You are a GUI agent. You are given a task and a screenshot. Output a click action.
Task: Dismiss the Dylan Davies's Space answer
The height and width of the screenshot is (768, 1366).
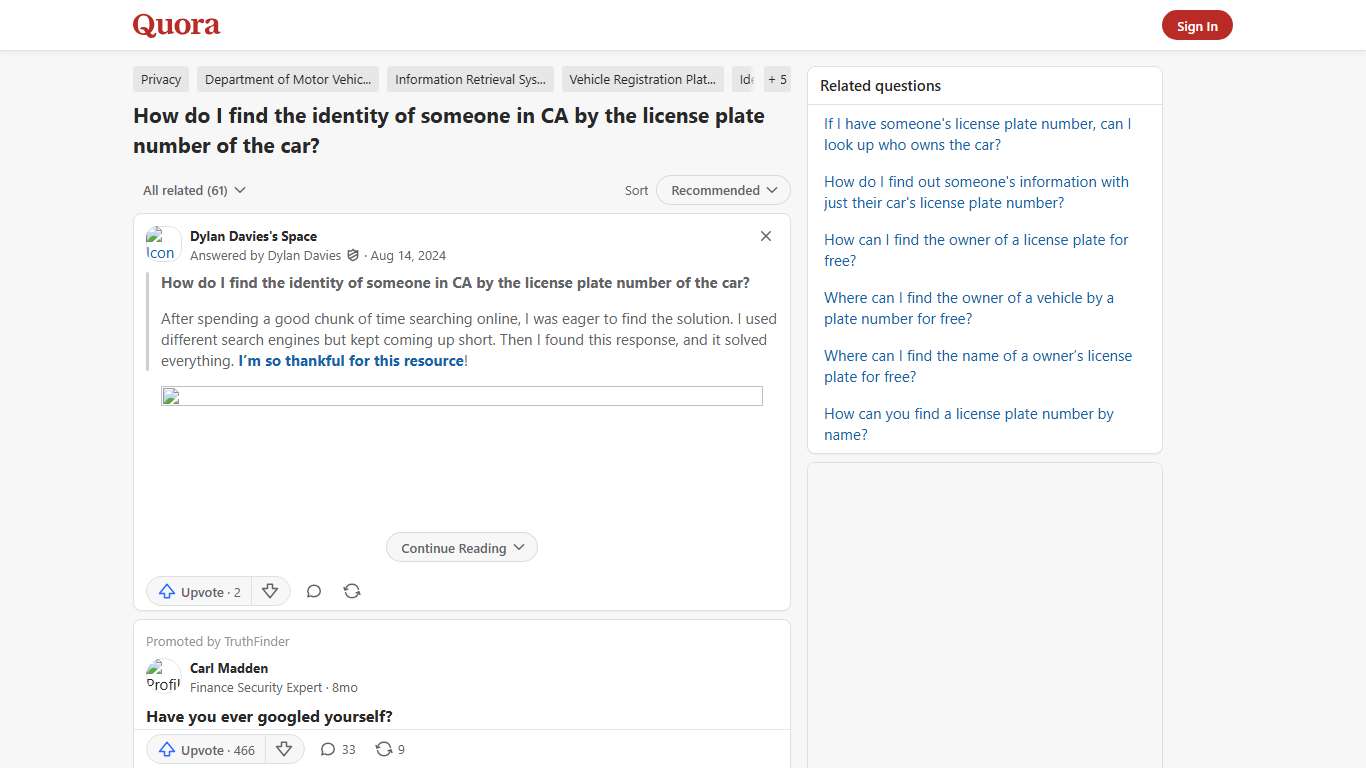(766, 236)
